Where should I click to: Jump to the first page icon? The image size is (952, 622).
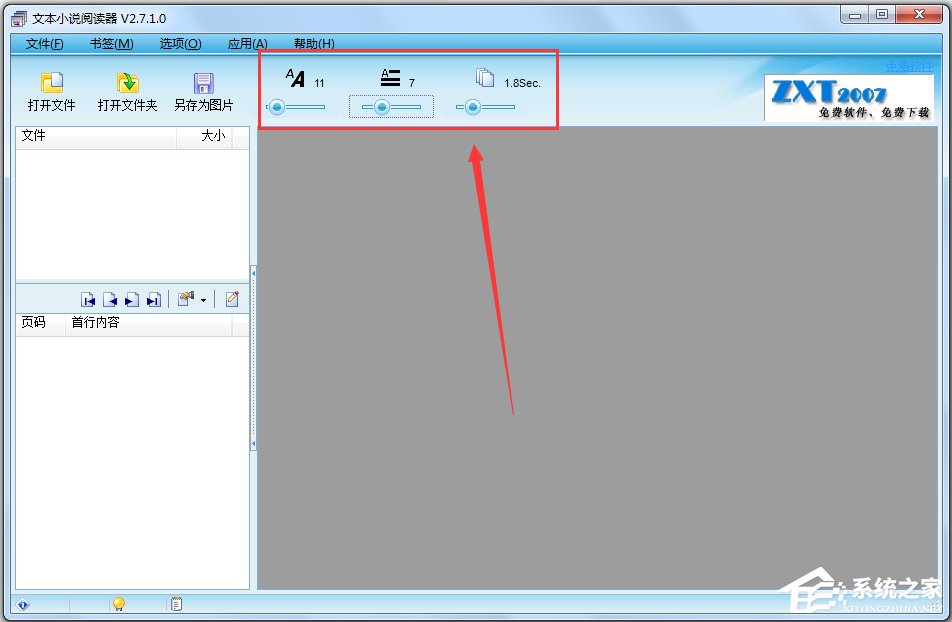coord(89,298)
